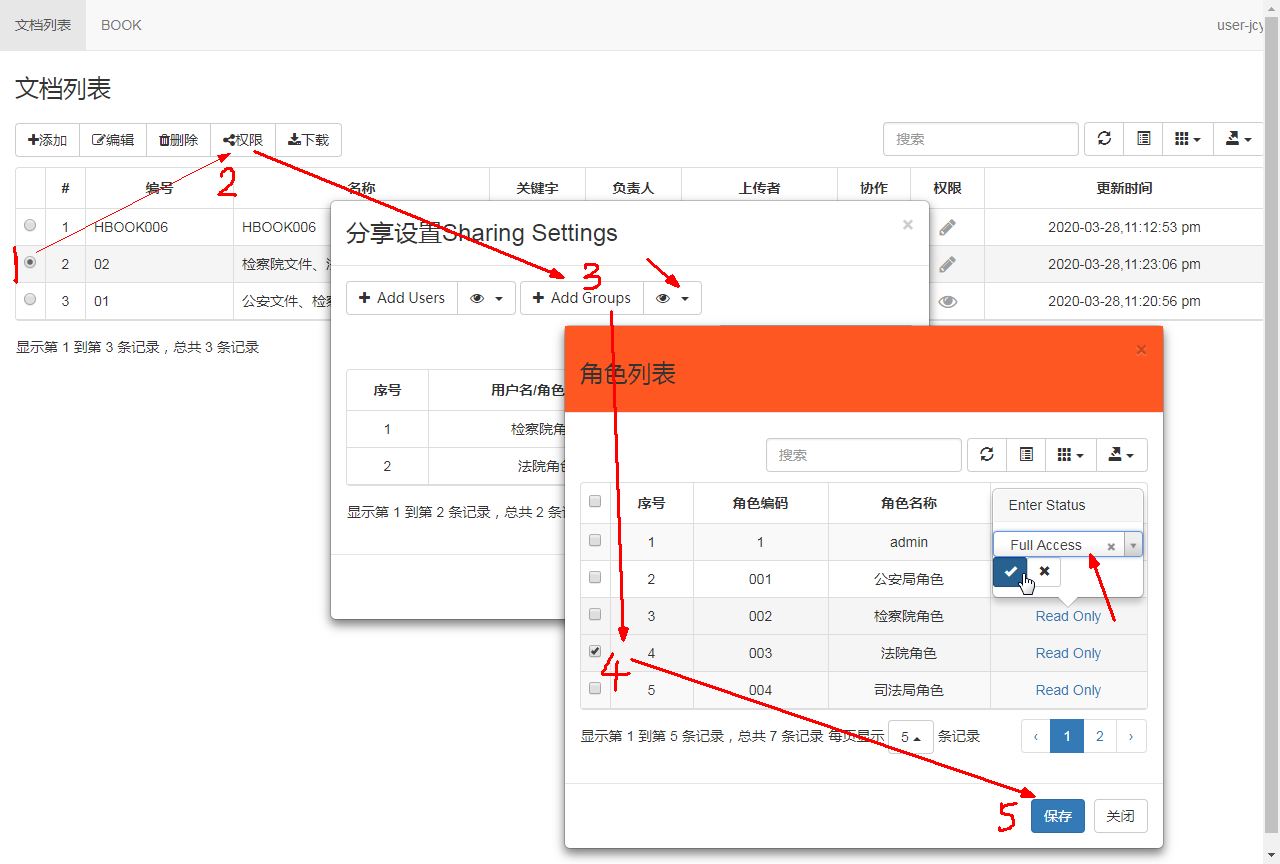Open Full Access status dropdown arrow
The height and width of the screenshot is (864, 1280).
click(1133, 545)
